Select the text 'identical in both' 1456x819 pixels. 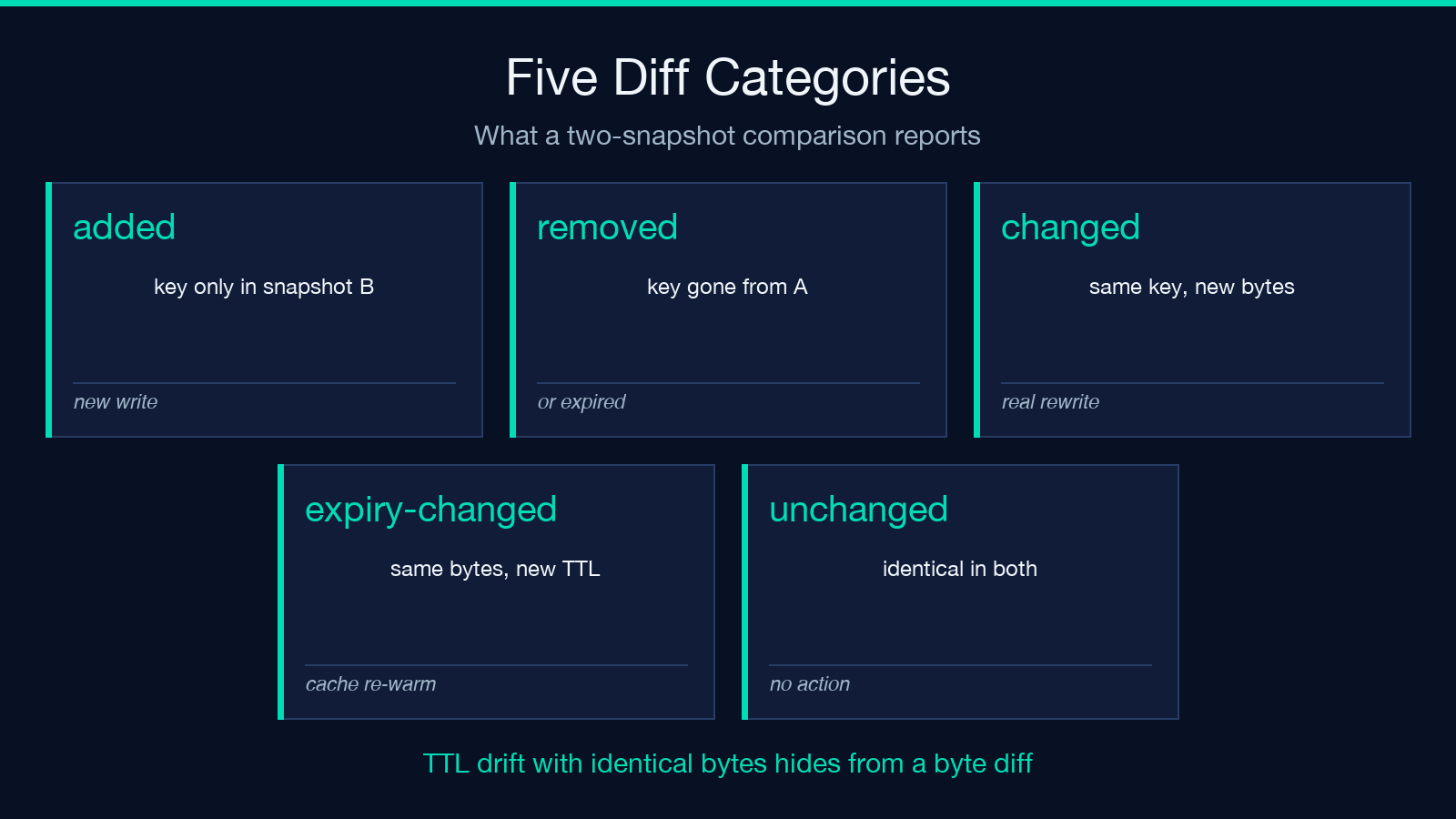point(960,569)
